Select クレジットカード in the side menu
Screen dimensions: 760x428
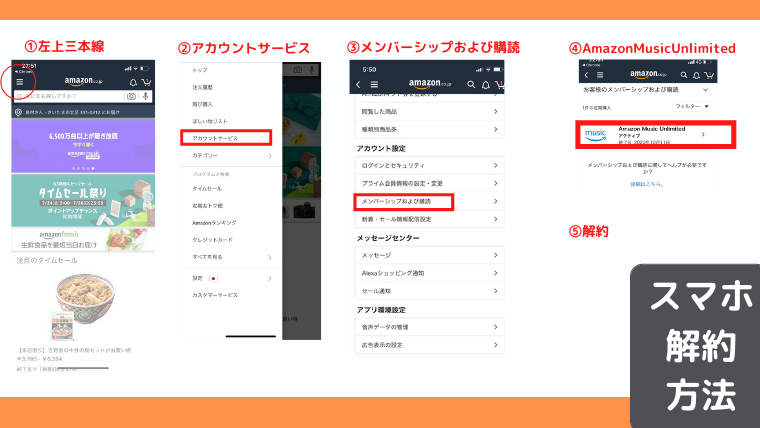point(212,240)
